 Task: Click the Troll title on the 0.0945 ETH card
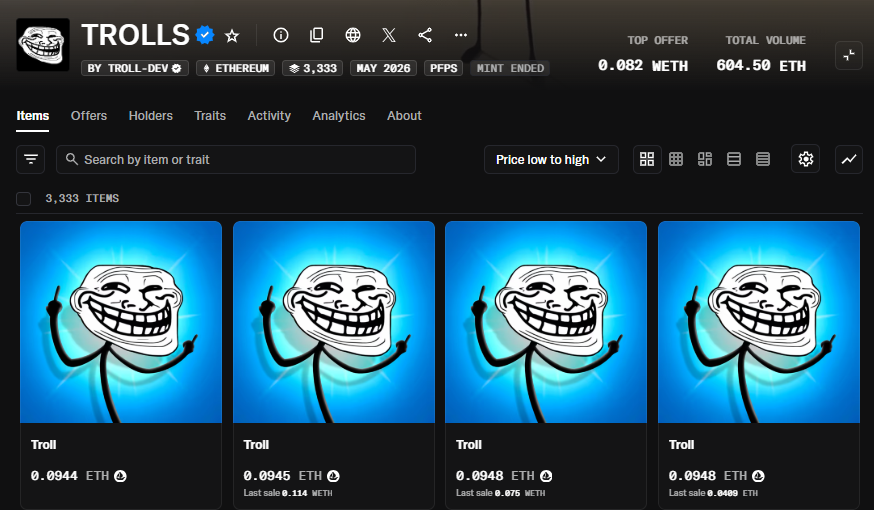256,445
